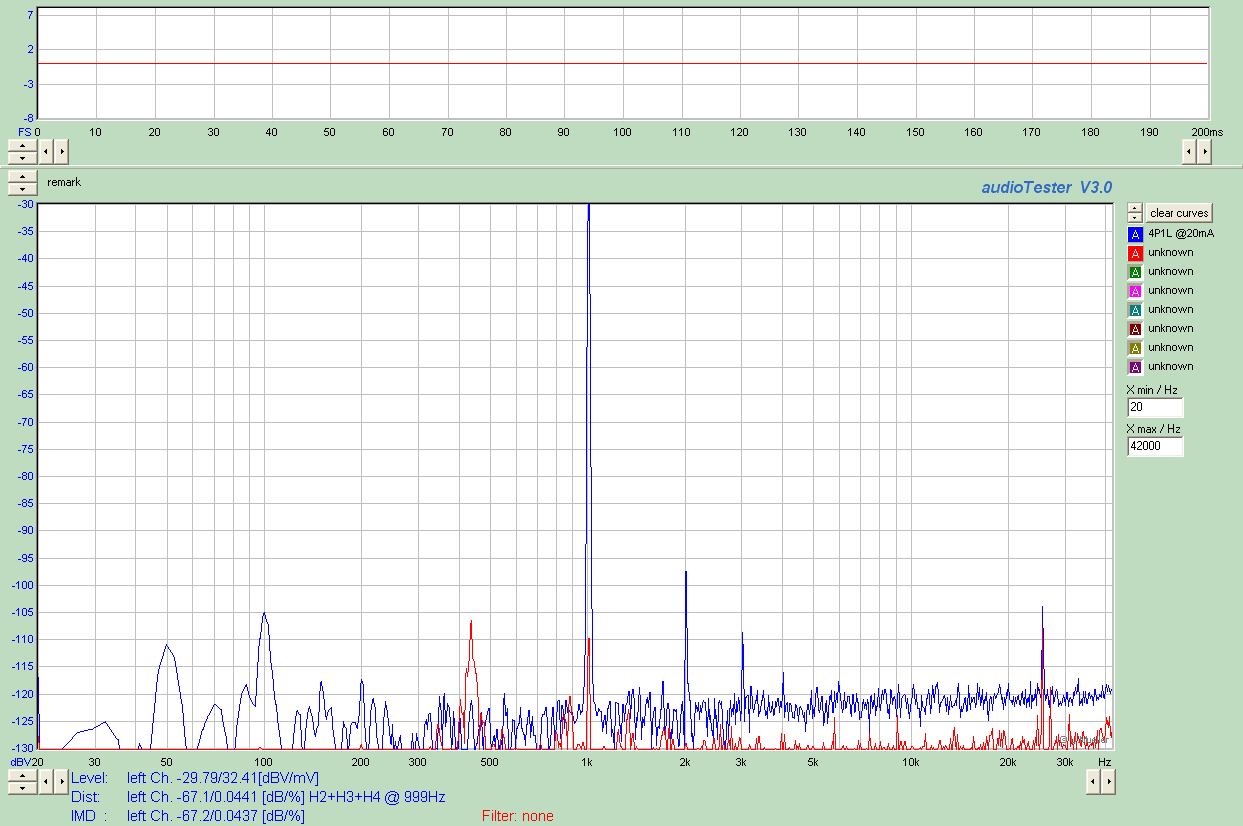Screen dimensions: 1243x826
Task: Select the teal unknown curve swatch
Action: click(x=1135, y=310)
